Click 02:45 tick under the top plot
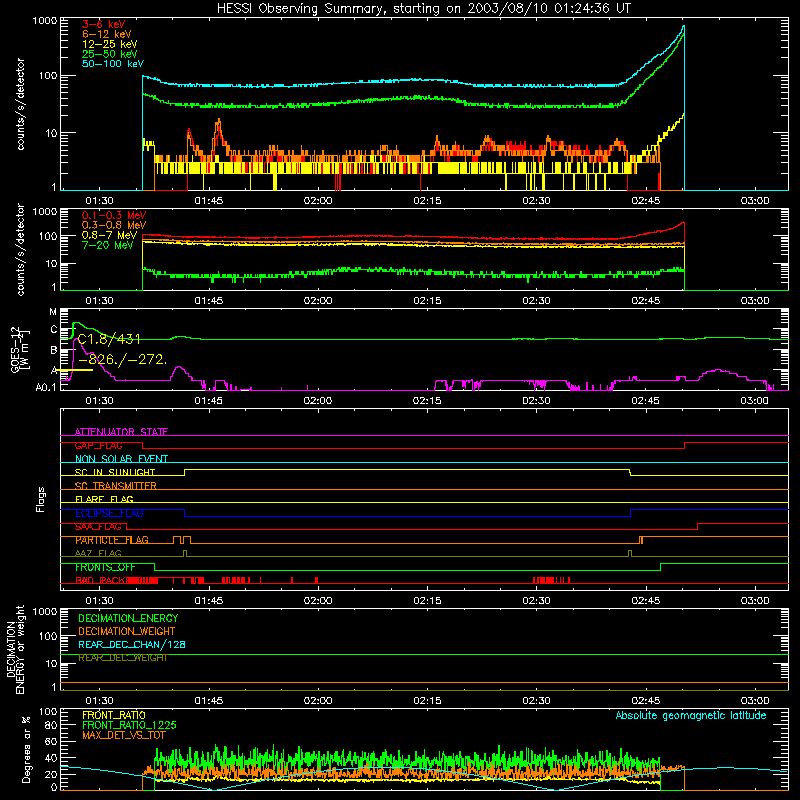 (x=645, y=201)
